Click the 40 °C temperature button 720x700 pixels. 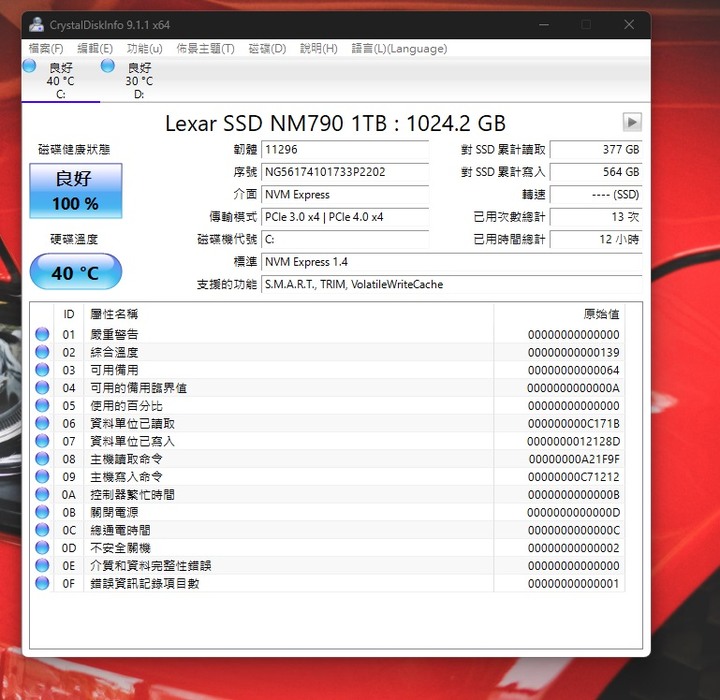pos(76,272)
